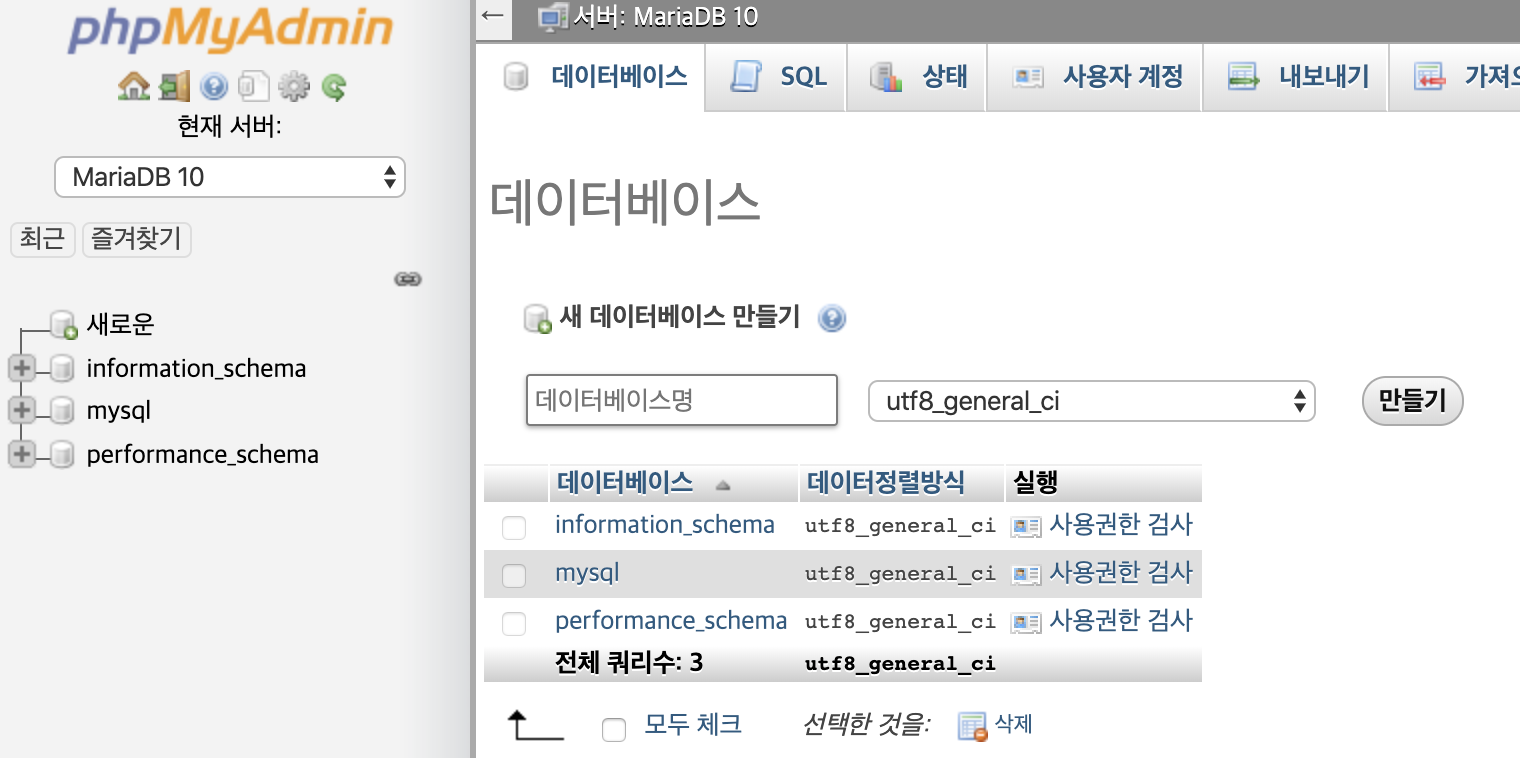Viewport: 1520px width, 758px height.
Task: Sort by 데이터베이스 column header text
Action: tap(625, 484)
